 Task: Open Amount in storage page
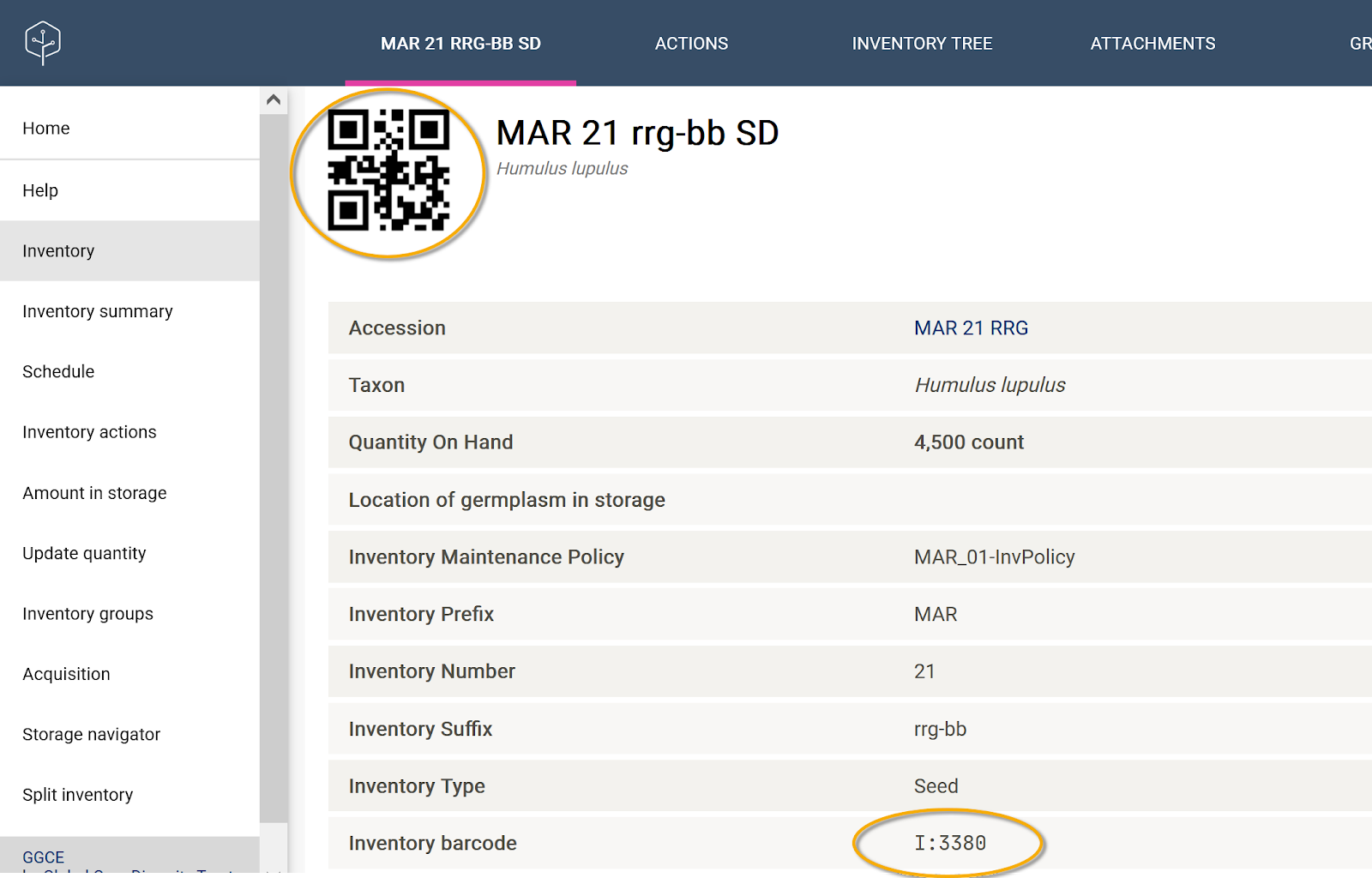pos(129,493)
